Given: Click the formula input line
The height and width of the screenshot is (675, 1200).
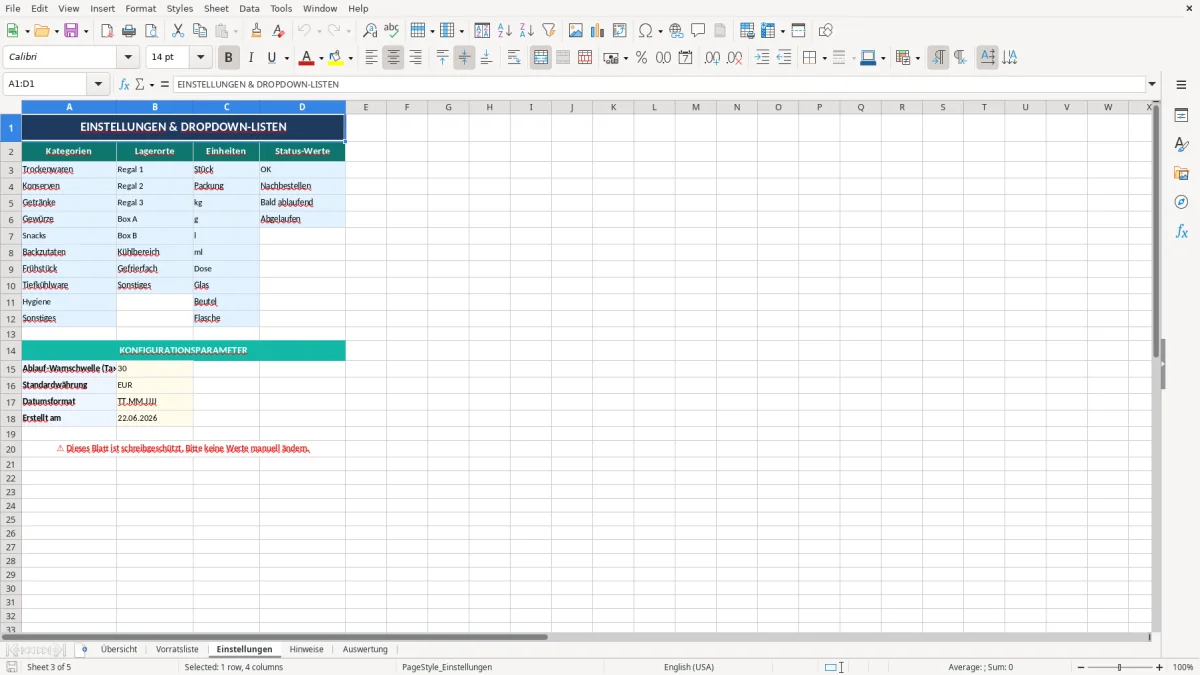Looking at the screenshot, I should pos(658,84).
